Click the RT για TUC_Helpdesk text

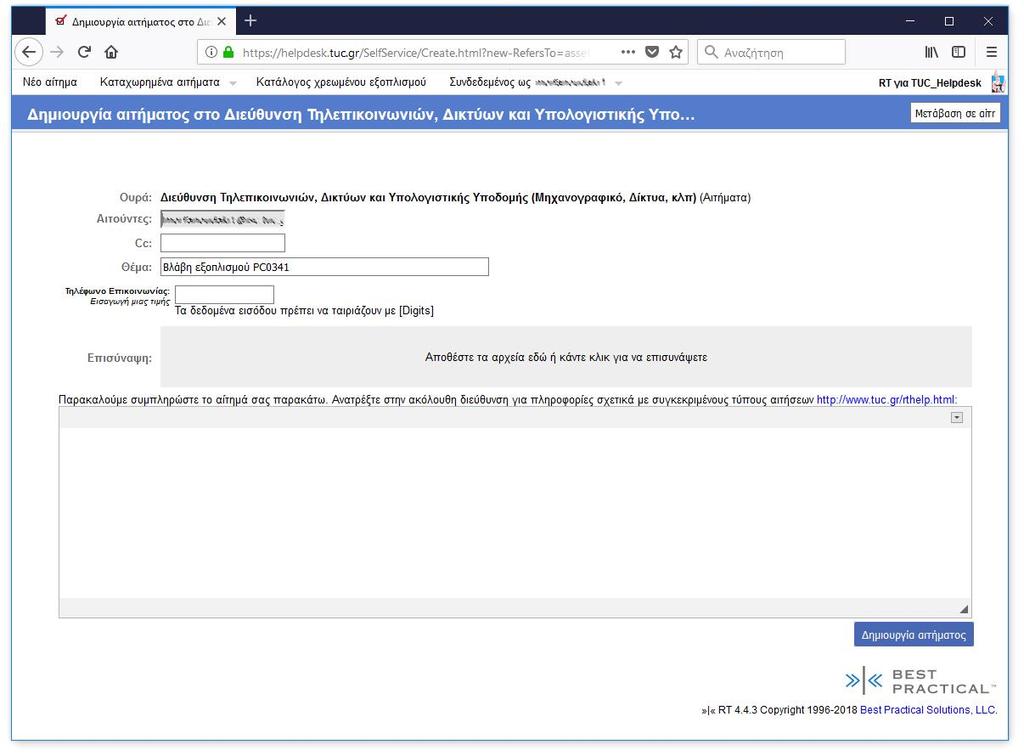click(929, 83)
